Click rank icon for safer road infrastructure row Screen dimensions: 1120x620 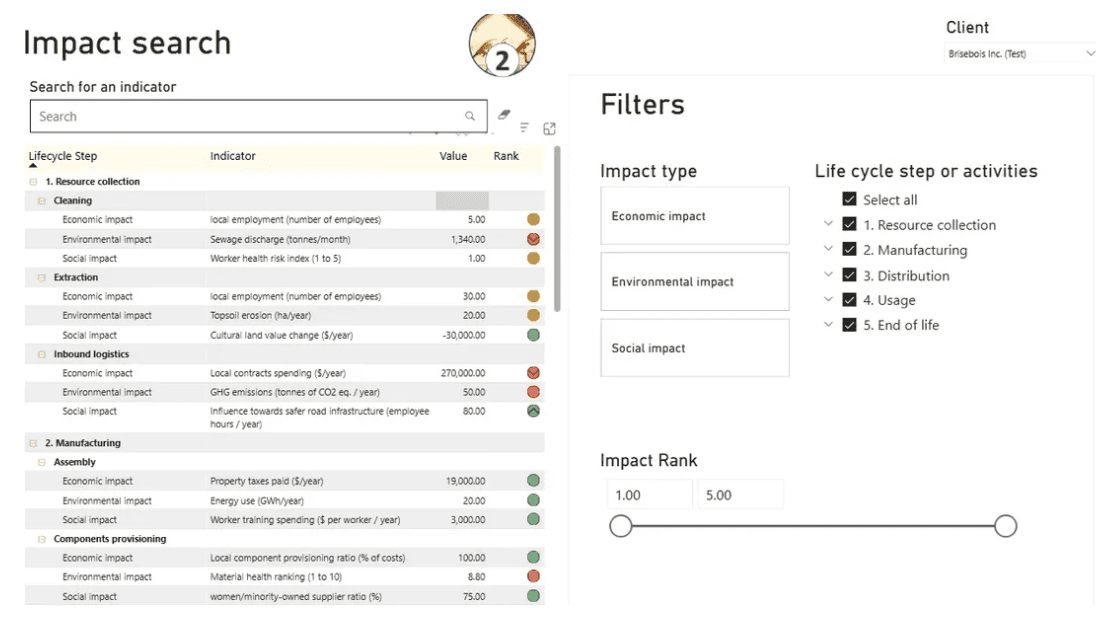pos(534,411)
